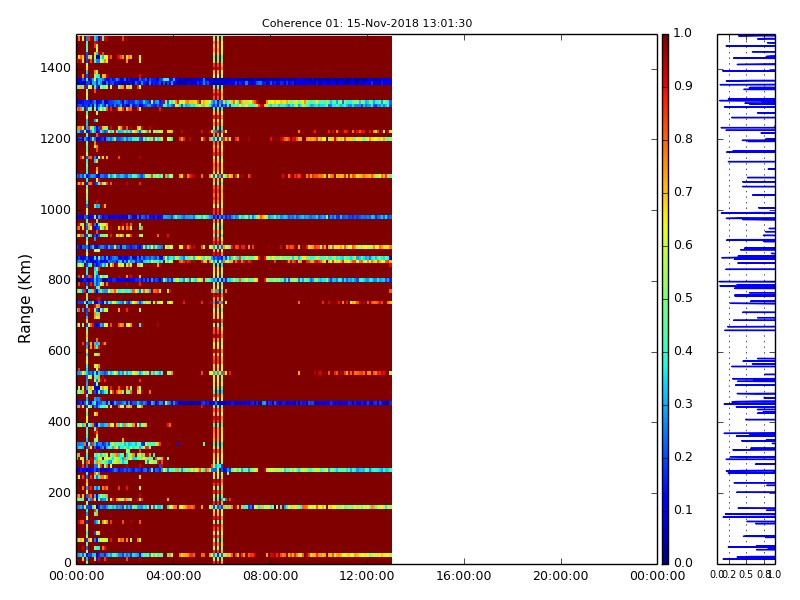Click the y-axis tick label 1000

56,210
